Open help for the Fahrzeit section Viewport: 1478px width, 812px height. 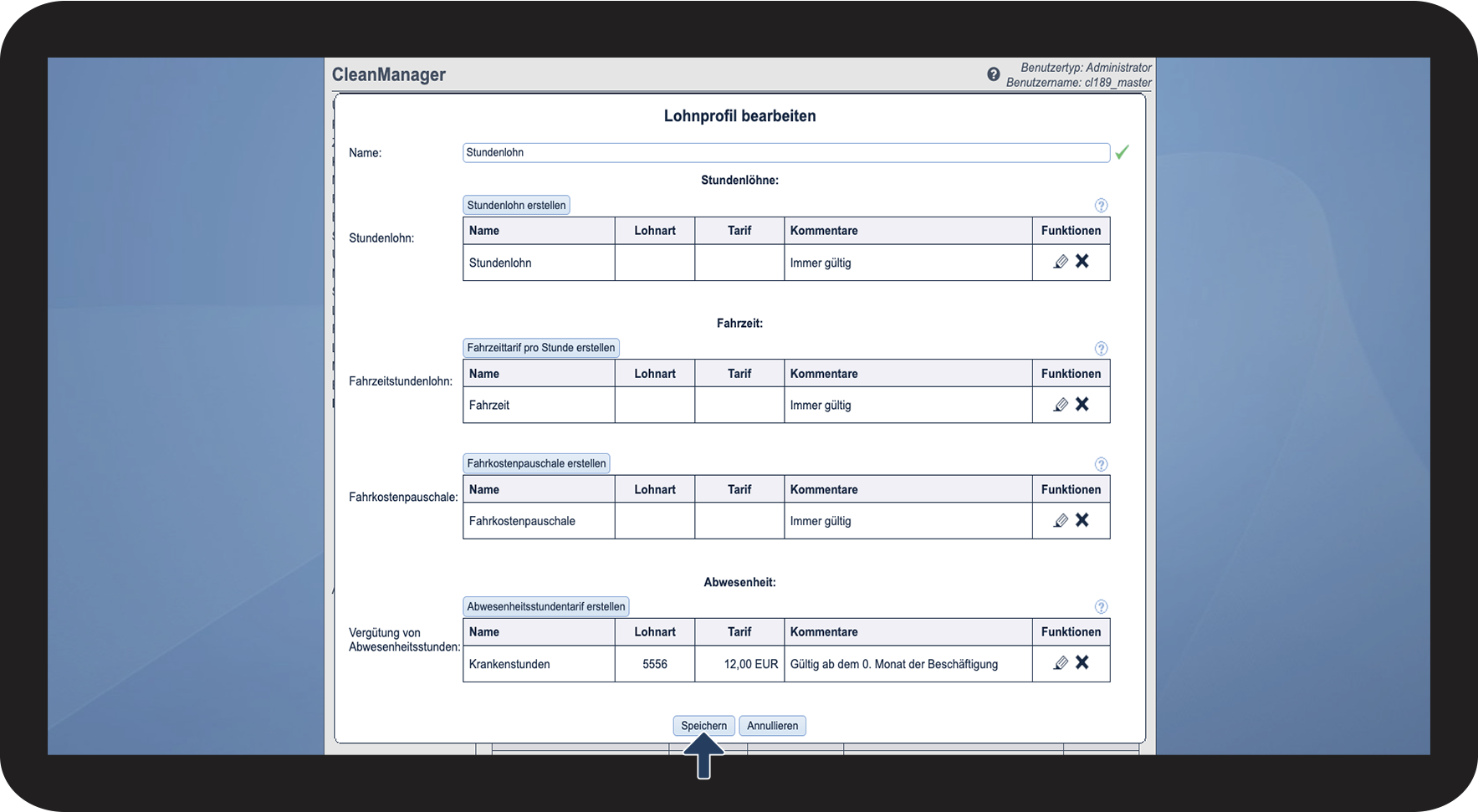click(1101, 349)
